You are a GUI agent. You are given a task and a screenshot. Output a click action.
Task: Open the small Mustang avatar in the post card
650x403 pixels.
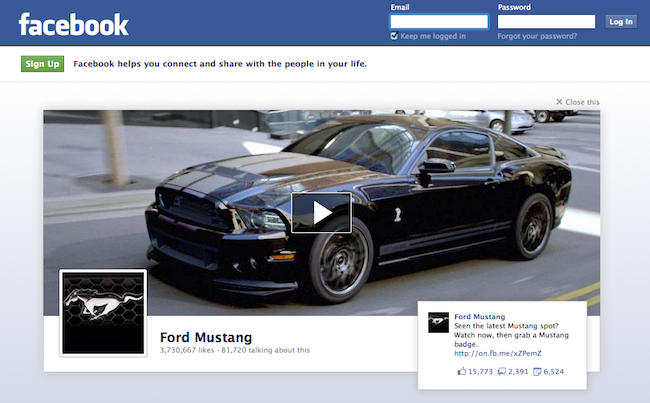tap(438, 322)
